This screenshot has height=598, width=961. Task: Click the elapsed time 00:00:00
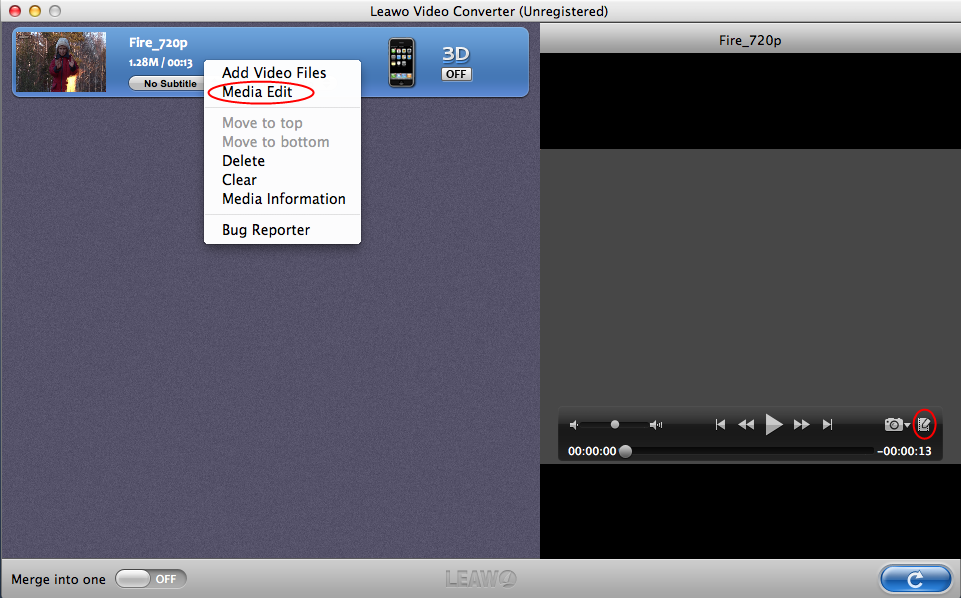[x=592, y=451]
